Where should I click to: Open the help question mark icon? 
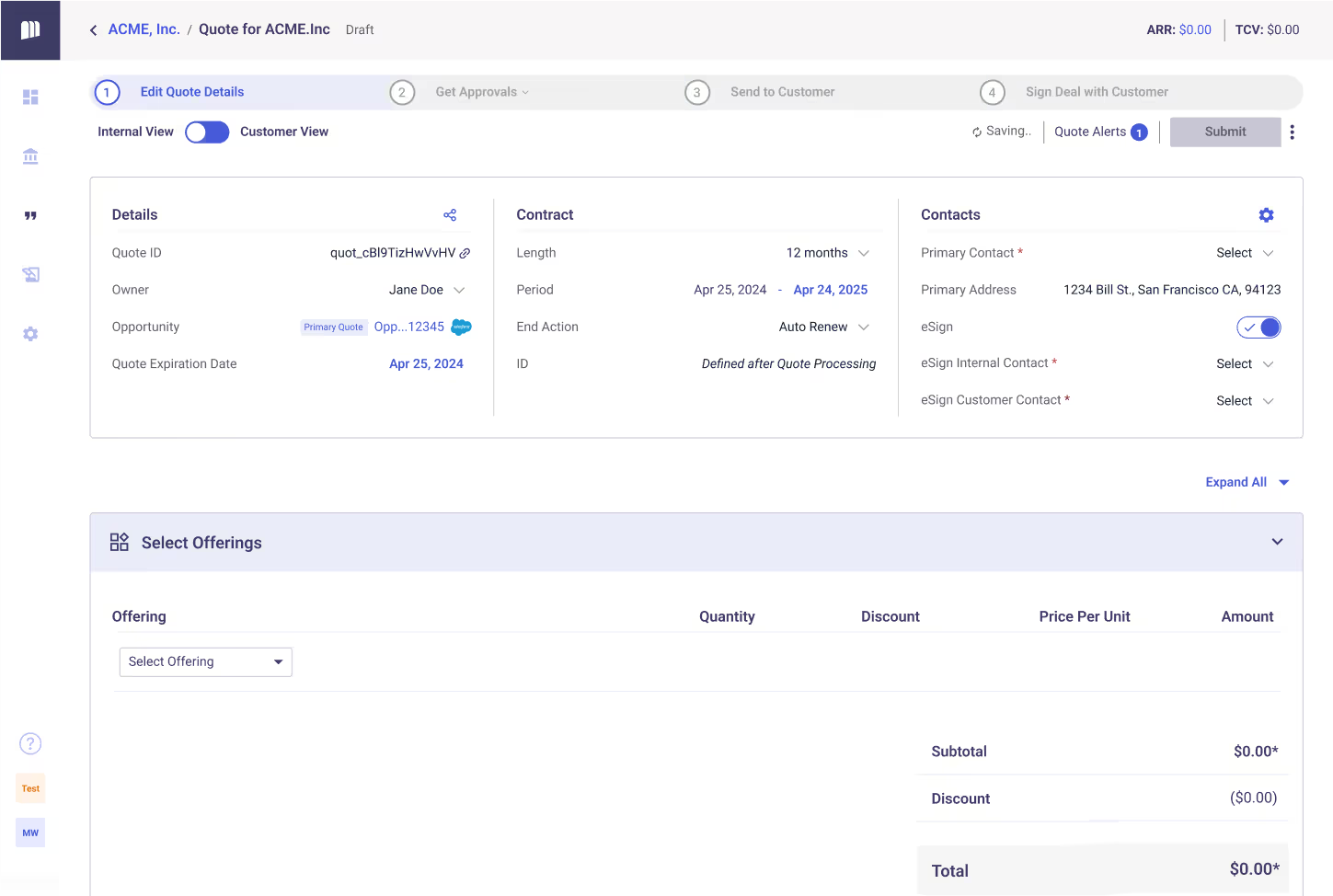click(30, 743)
